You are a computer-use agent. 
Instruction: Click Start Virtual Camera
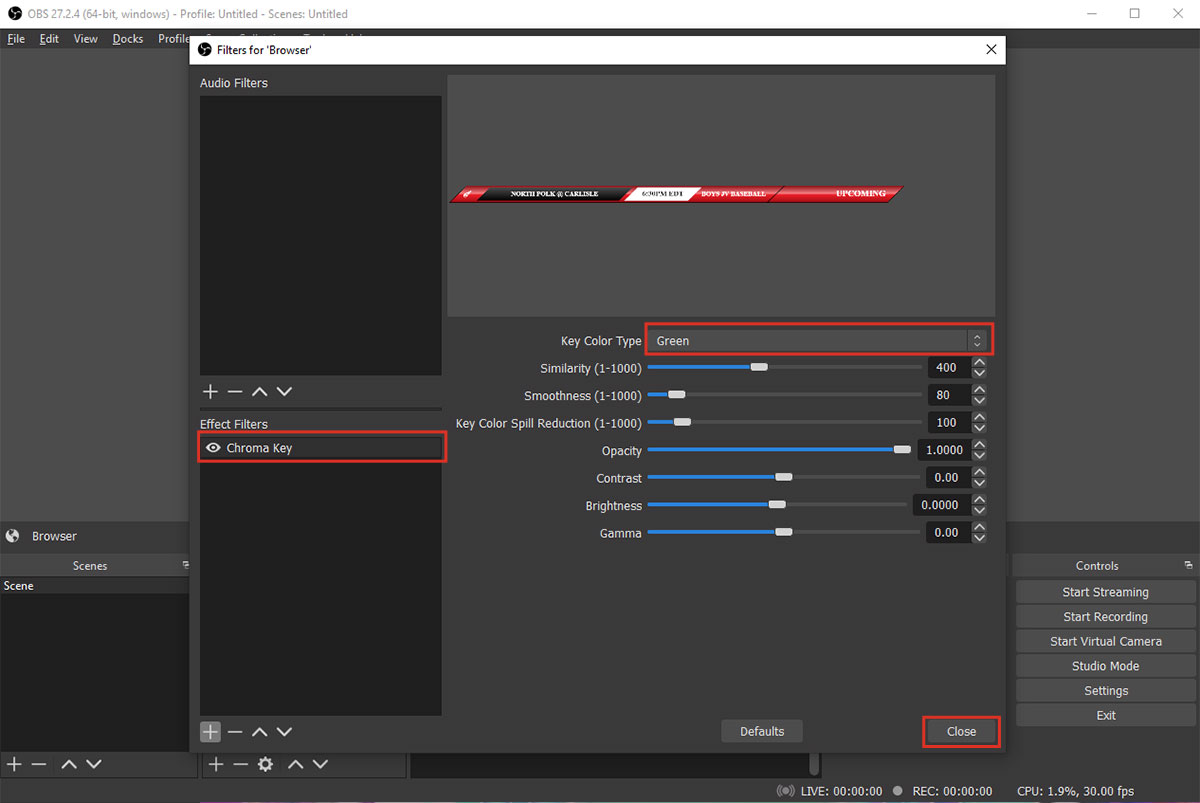pos(1105,641)
